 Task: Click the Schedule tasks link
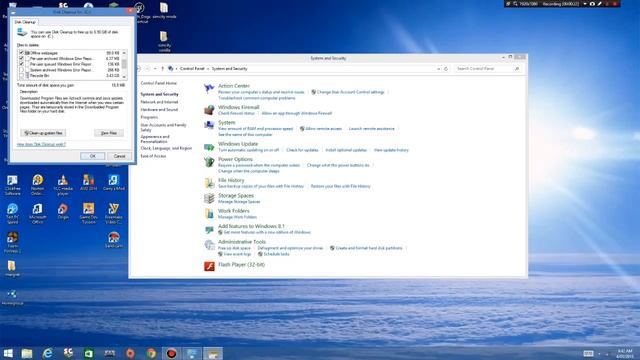276,254
